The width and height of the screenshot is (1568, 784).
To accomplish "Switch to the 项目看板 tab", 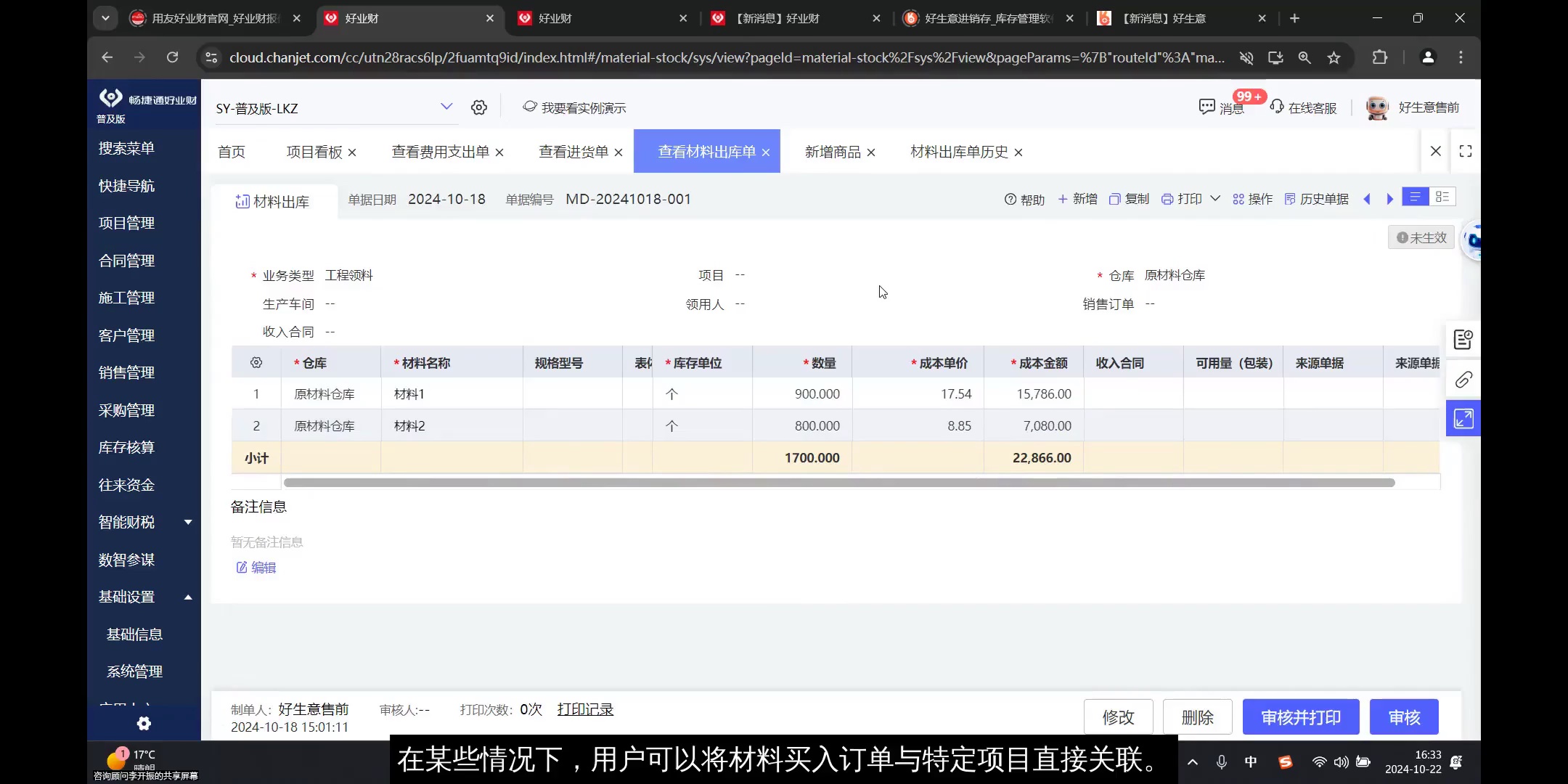I will click(314, 152).
